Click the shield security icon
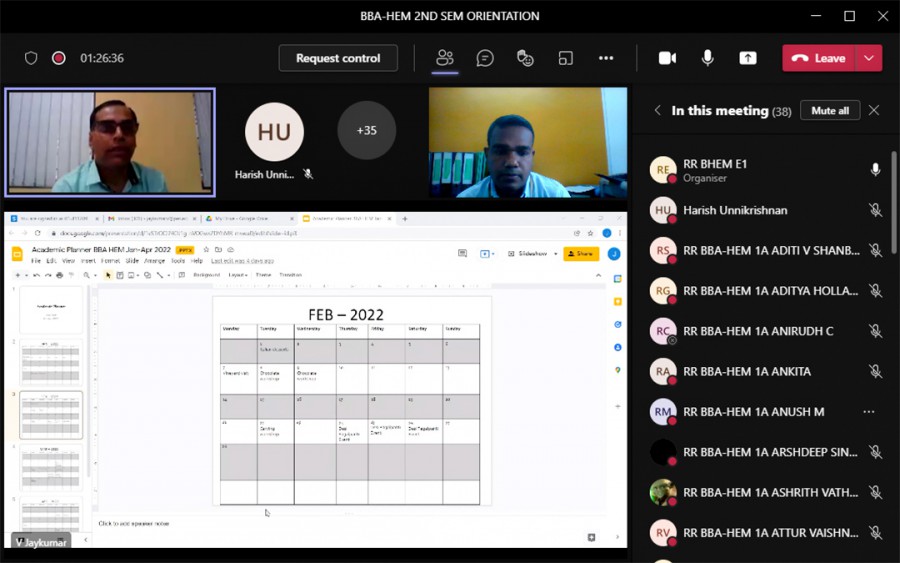Image resolution: width=900 pixels, height=563 pixels. point(31,58)
